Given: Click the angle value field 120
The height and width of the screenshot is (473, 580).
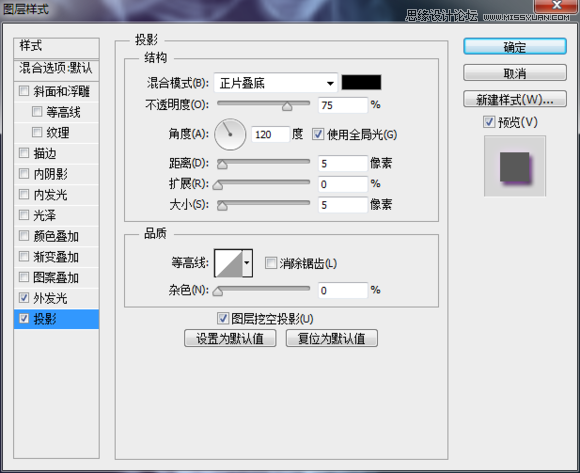Looking at the screenshot, I should pyautogui.click(x=270, y=134).
